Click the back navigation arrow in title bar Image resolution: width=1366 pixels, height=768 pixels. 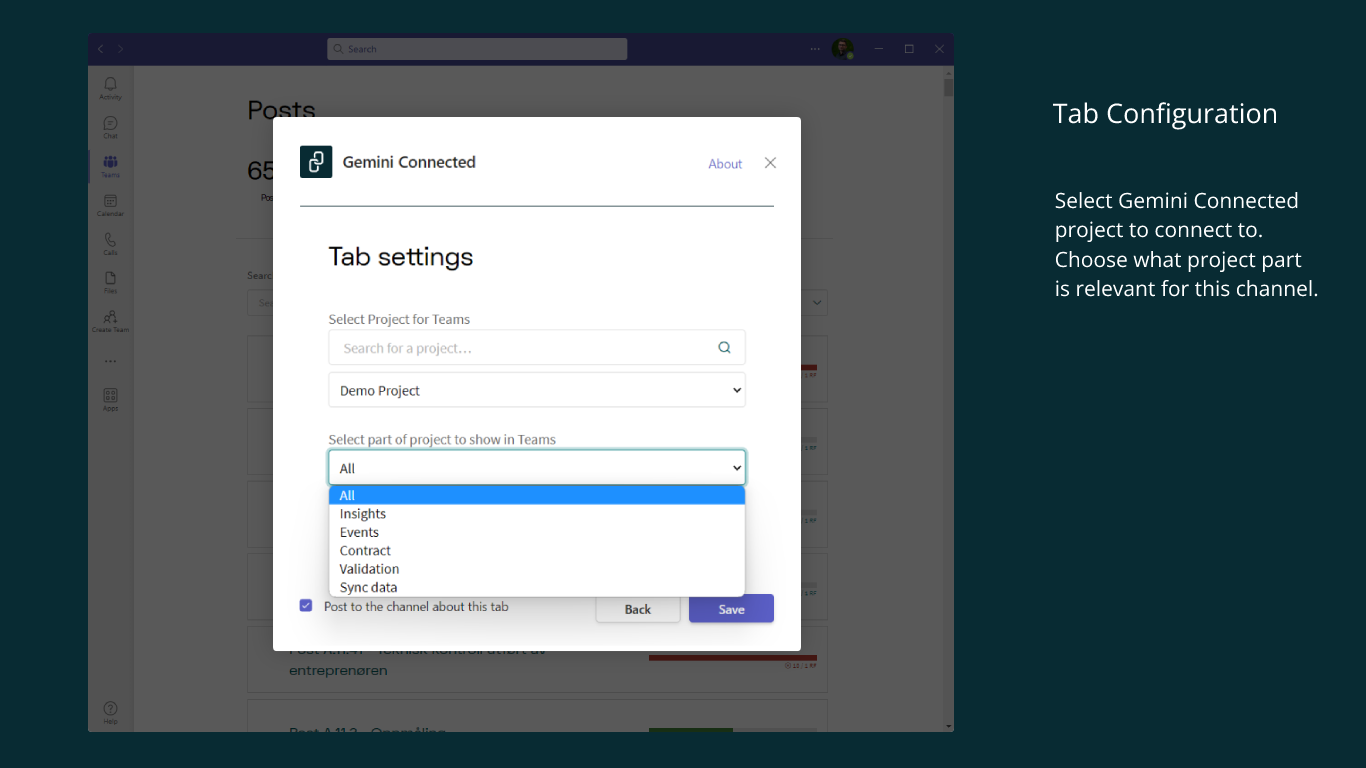100,49
